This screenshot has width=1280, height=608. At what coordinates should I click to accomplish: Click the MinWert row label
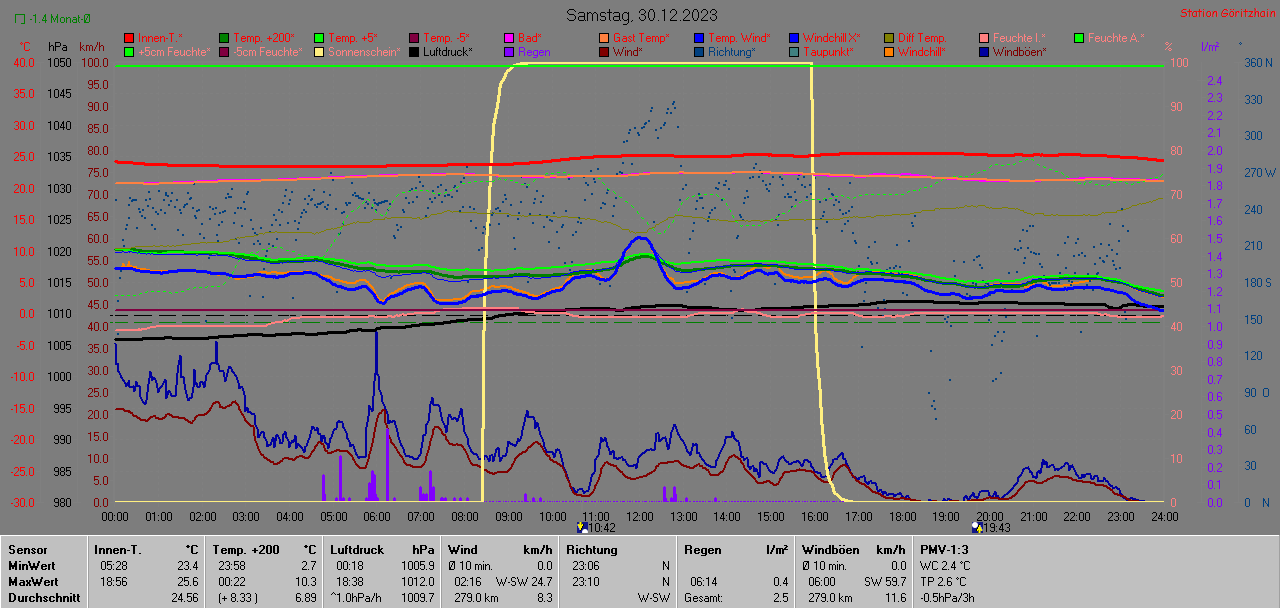click(34, 565)
